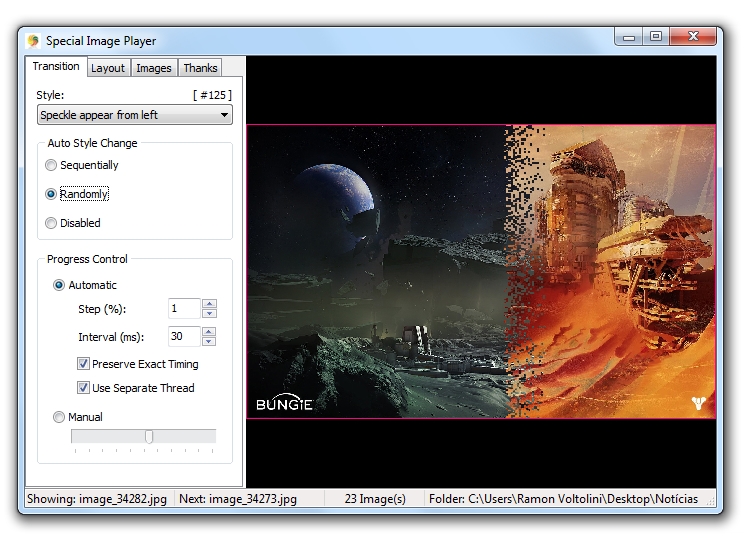The width and height of the screenshot is (744, 542).
Task: Toggle Preserve Exact Timing checkbox
Action: pos(83,364)
